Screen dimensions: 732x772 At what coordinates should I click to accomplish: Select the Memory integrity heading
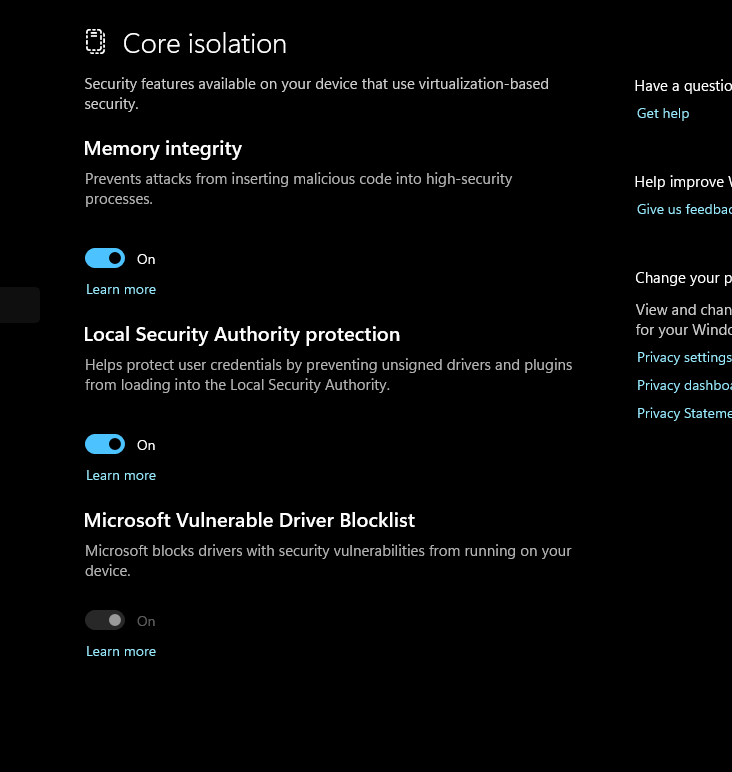pyautogui.click(x=163, y=149)
